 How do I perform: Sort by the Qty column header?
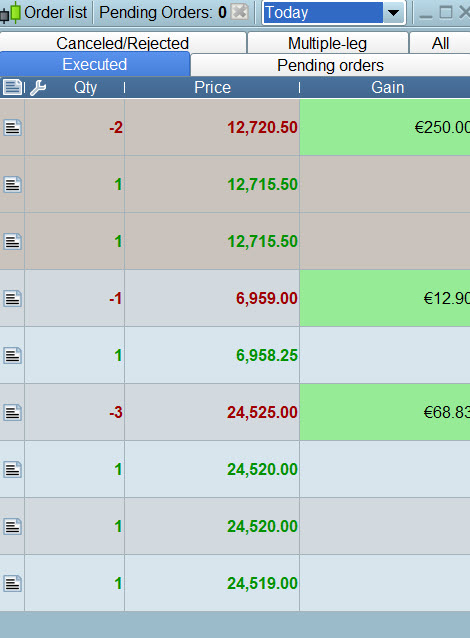[85, 87]
